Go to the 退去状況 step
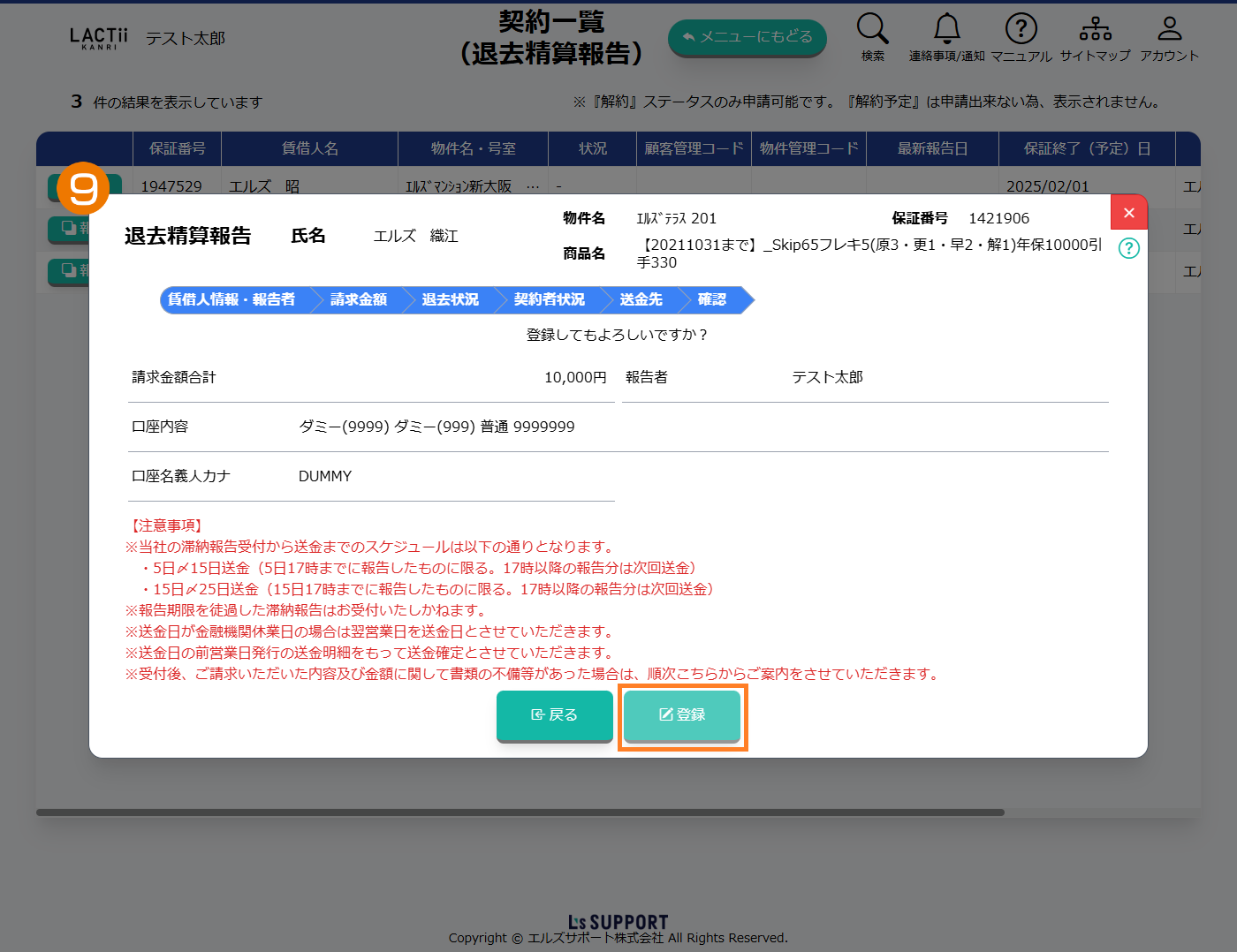This screenshot has height=952, width=1237. tap(451, 300)
